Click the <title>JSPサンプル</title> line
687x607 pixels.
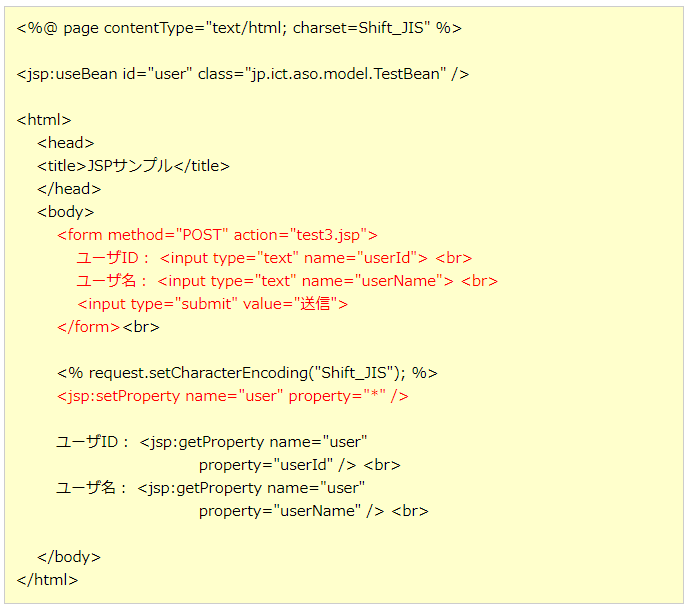pyautogui.click(x=133, y=166)
